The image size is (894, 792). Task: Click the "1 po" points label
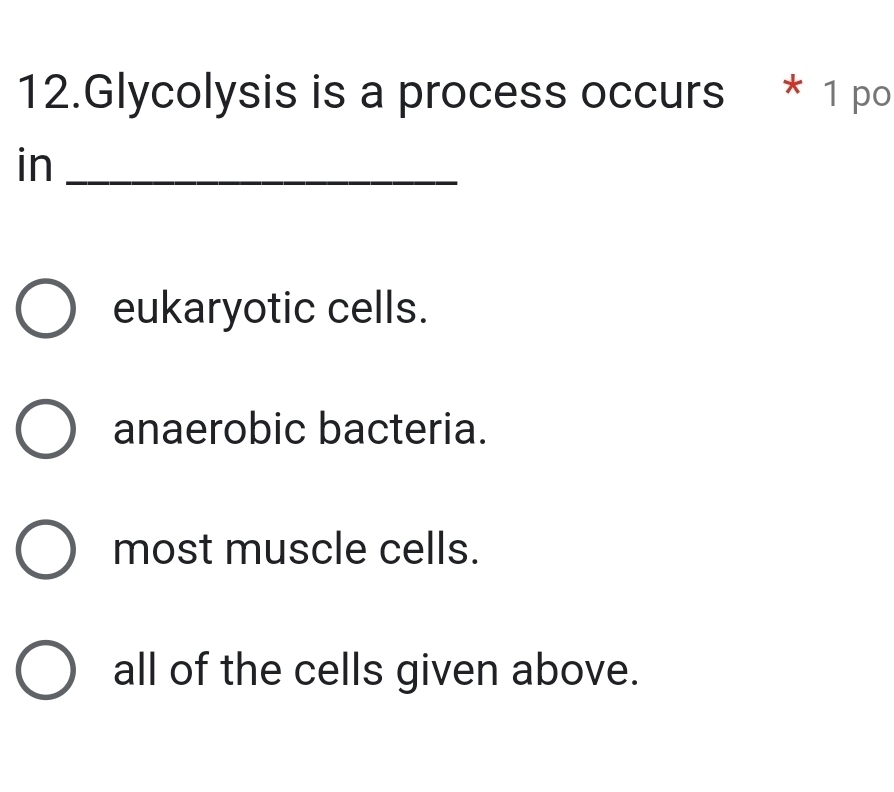coord(856,94)
